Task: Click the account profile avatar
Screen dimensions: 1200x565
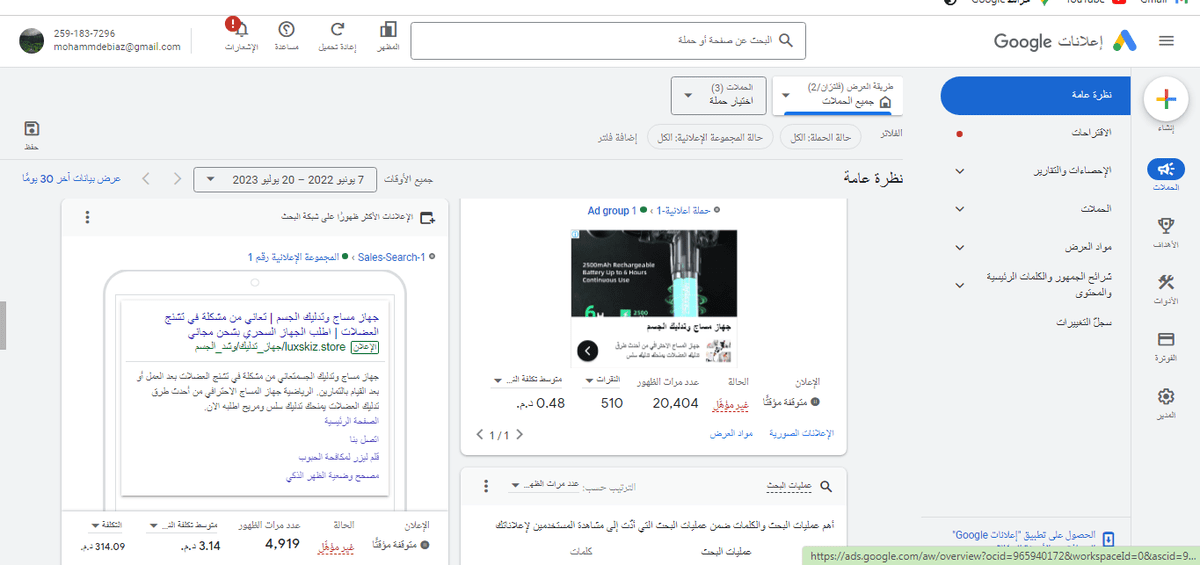Action: coord(32,41)
